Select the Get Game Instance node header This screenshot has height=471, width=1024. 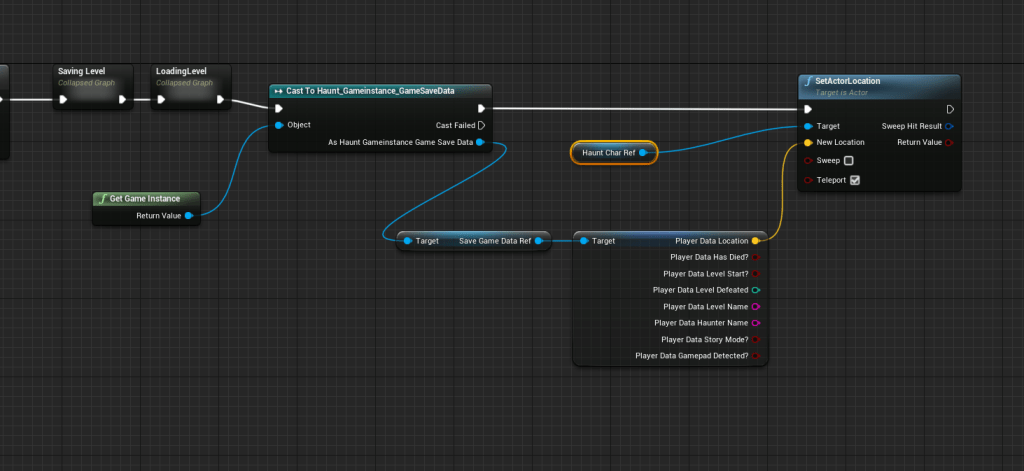click(x=146, y=198)
